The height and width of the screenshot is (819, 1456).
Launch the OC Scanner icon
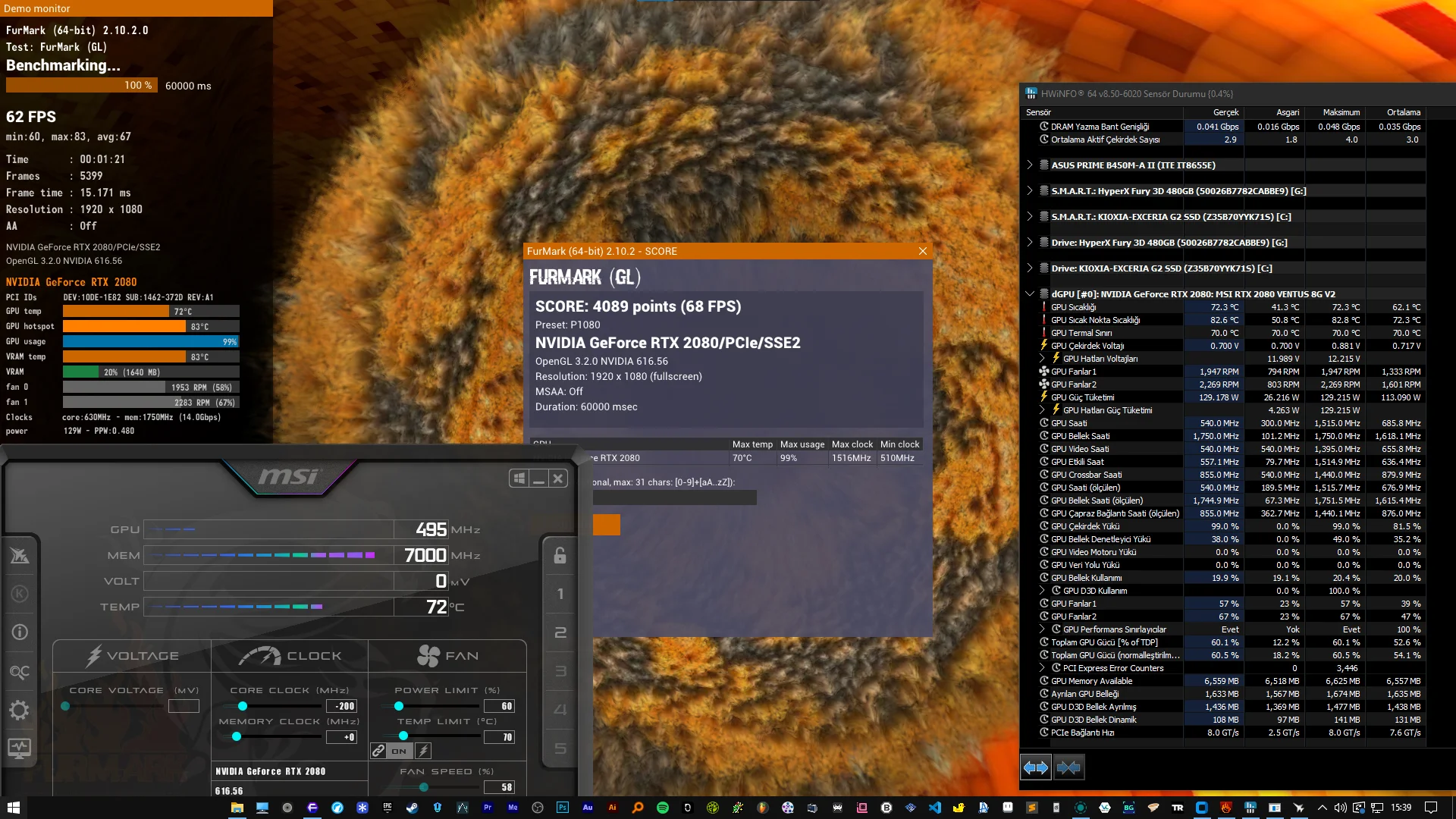pos(20,672)
